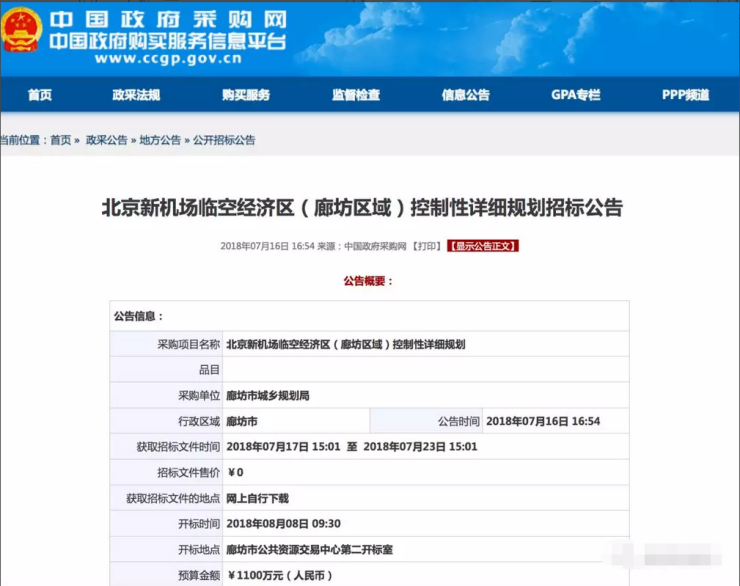Click the 首页 breadcrumb link
Screen dimensions: 740x586
click(x=60, y=140)
